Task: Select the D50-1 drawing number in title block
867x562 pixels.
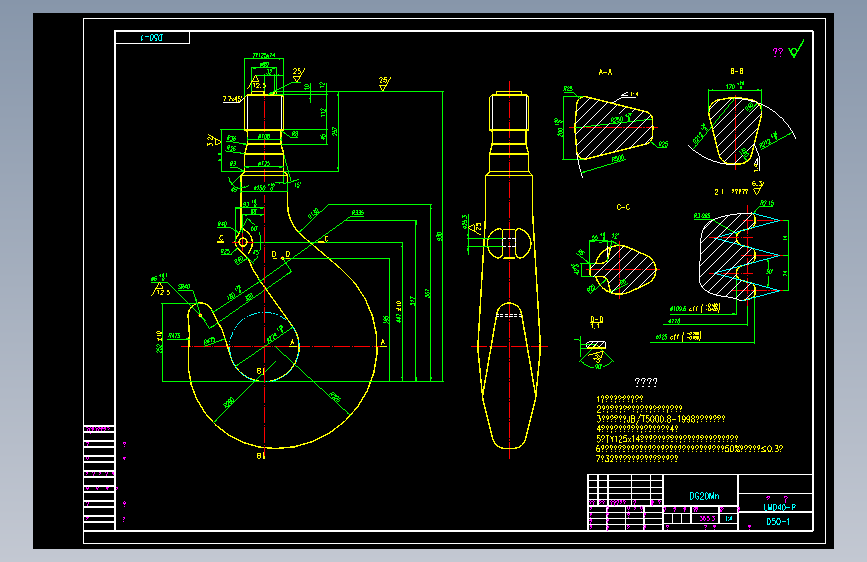Action: pyautogui.click(x=777, y=522)
